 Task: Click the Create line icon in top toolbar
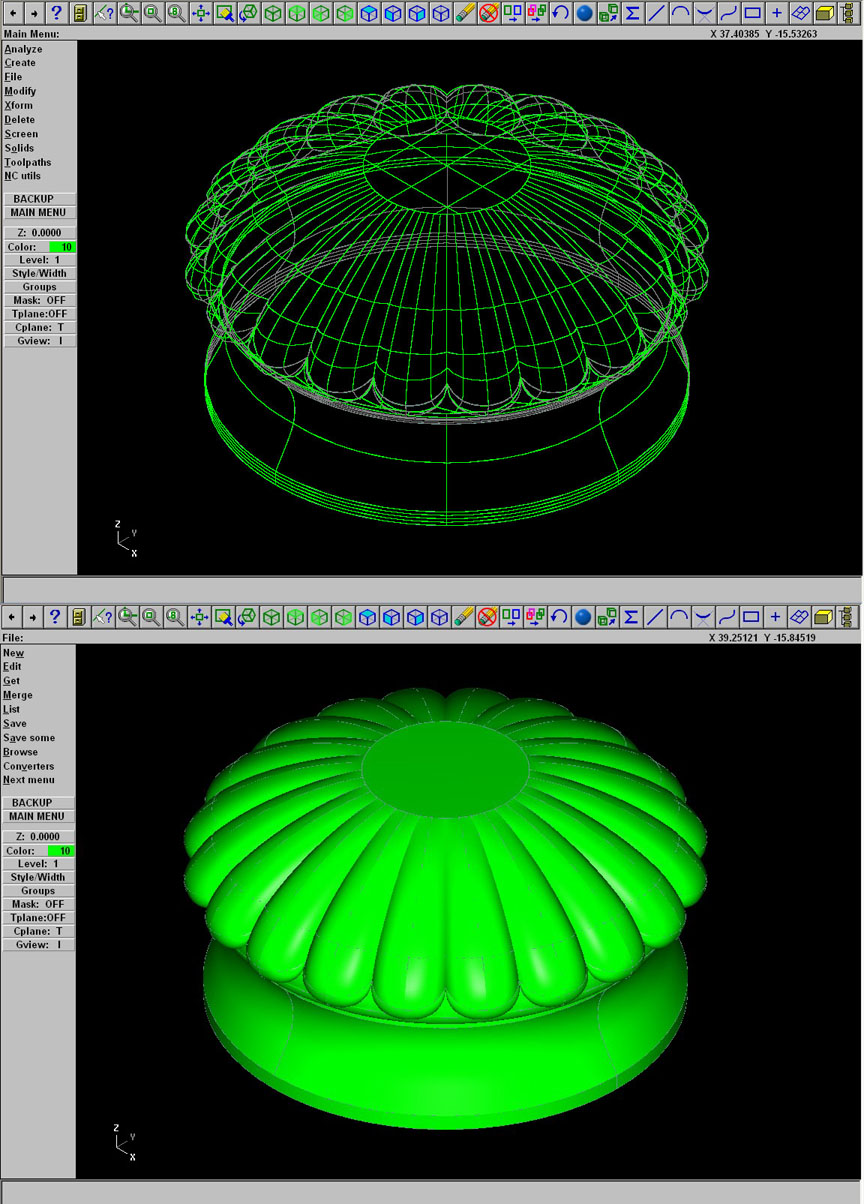click(x=656, y=13)
